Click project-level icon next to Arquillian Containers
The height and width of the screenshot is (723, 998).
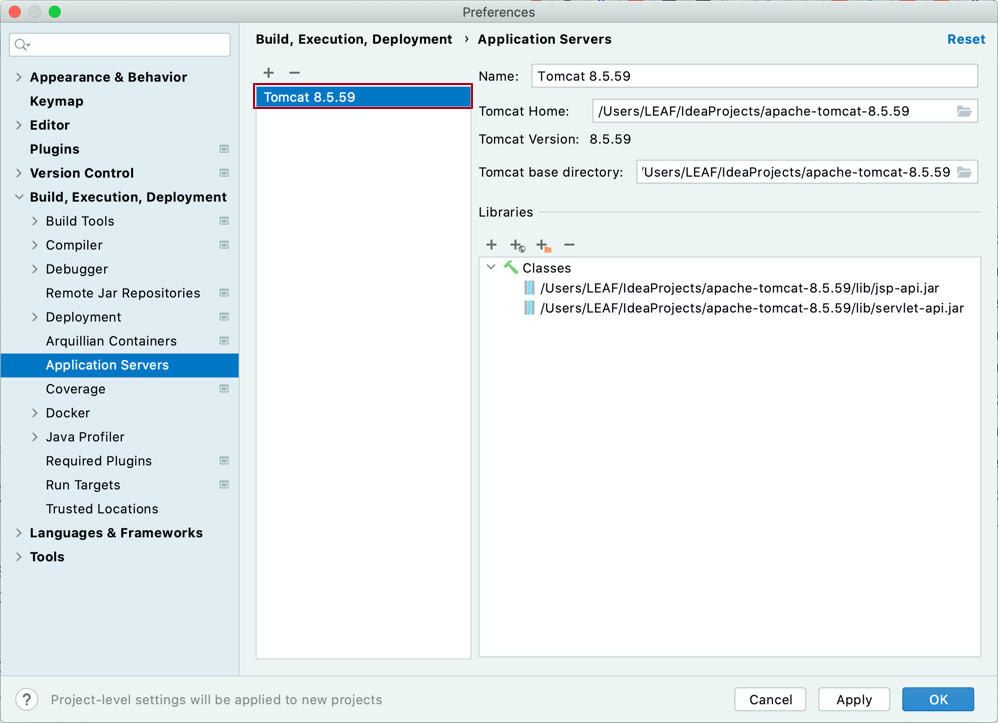click(224, 341)
